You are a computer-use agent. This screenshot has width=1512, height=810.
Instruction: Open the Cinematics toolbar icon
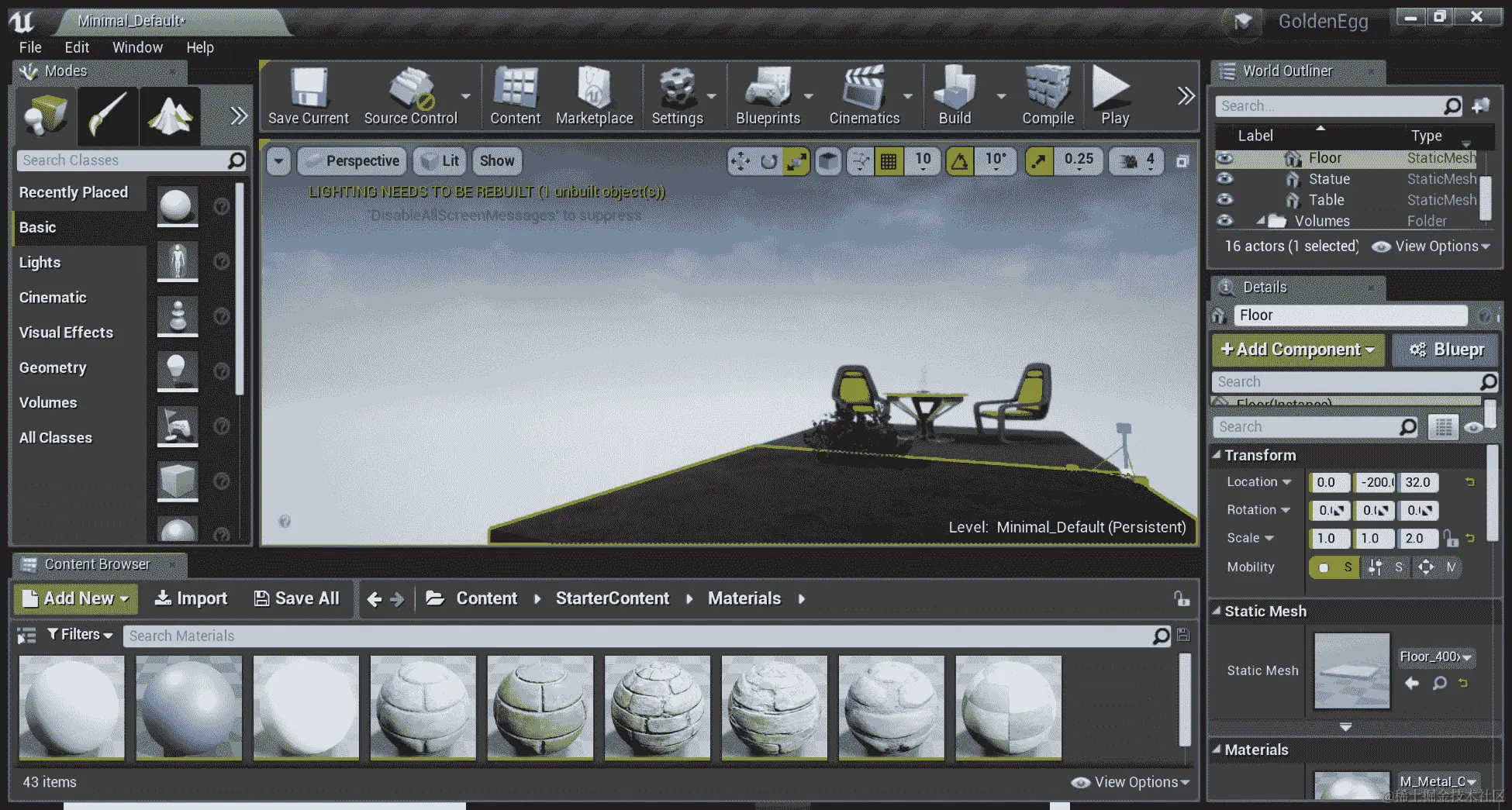click(x=865, y=96)
